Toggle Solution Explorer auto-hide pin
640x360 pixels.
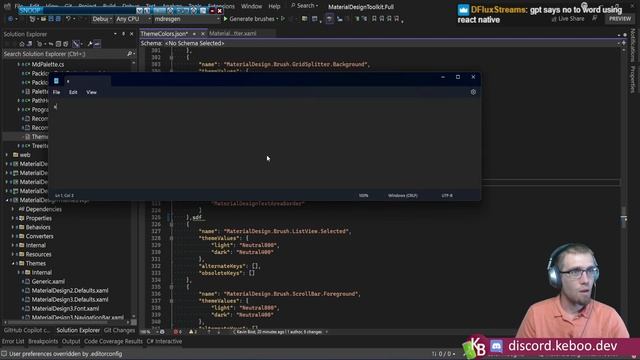tap(123, 34)
